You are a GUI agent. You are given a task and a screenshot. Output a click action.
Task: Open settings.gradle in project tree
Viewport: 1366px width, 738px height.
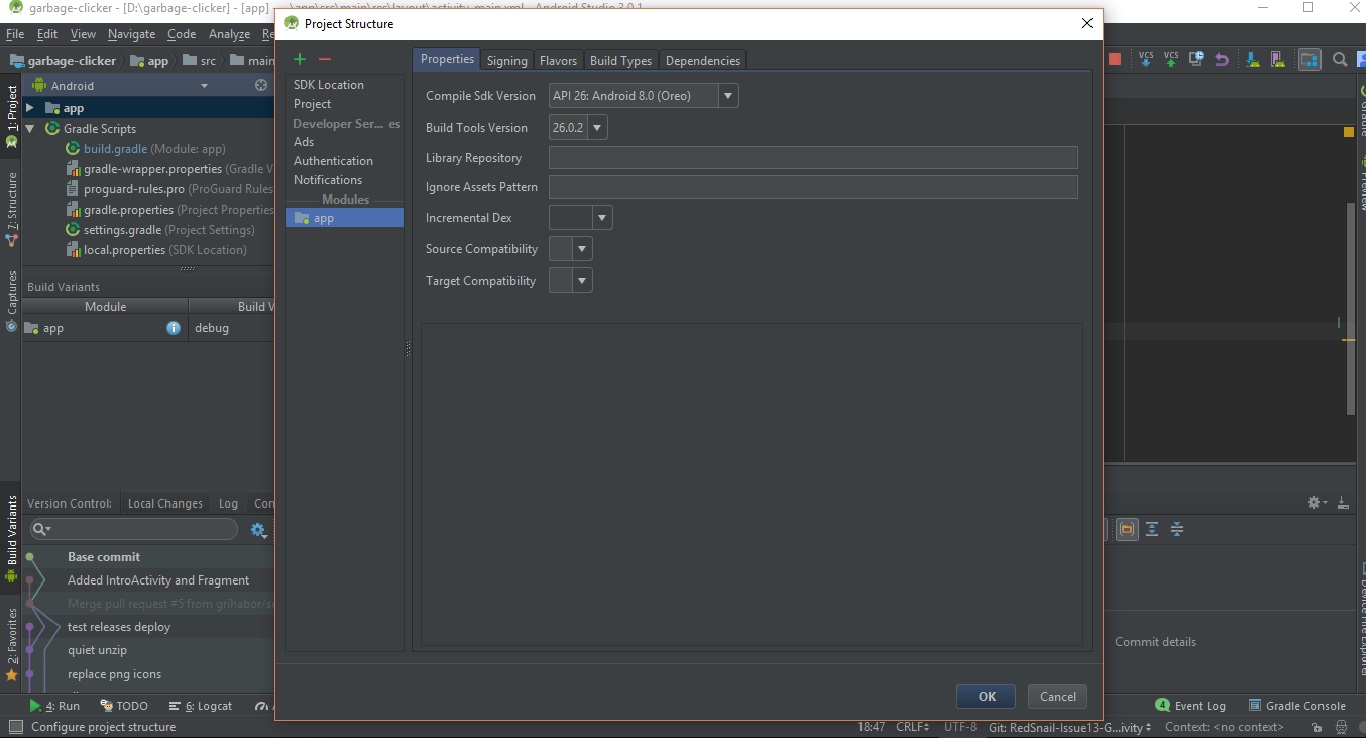(160, 230)
